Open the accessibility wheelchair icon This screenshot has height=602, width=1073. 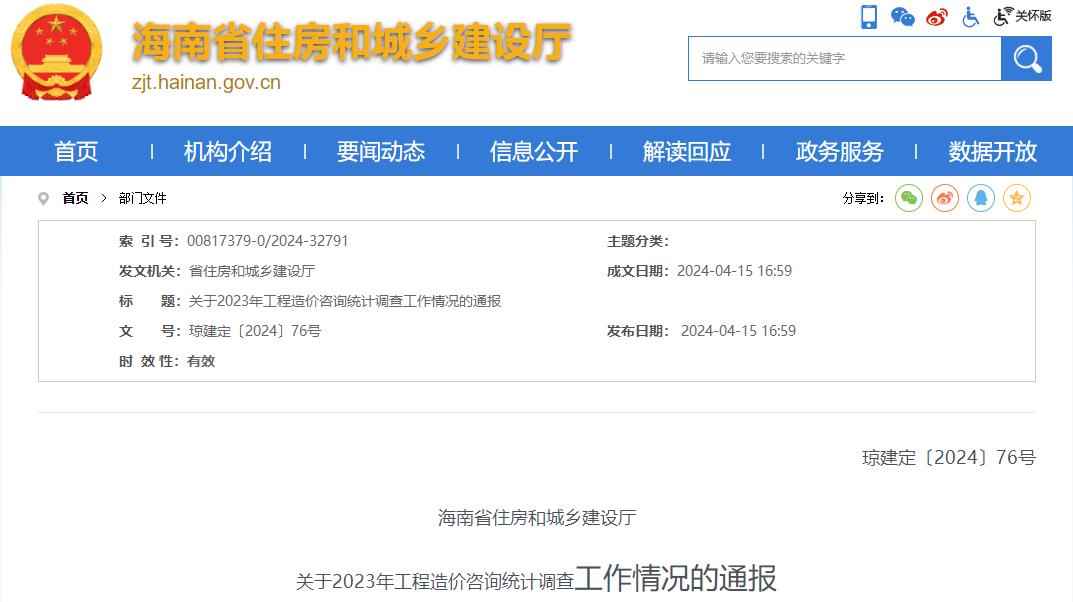pyautogui.click(x=969, y=16)
